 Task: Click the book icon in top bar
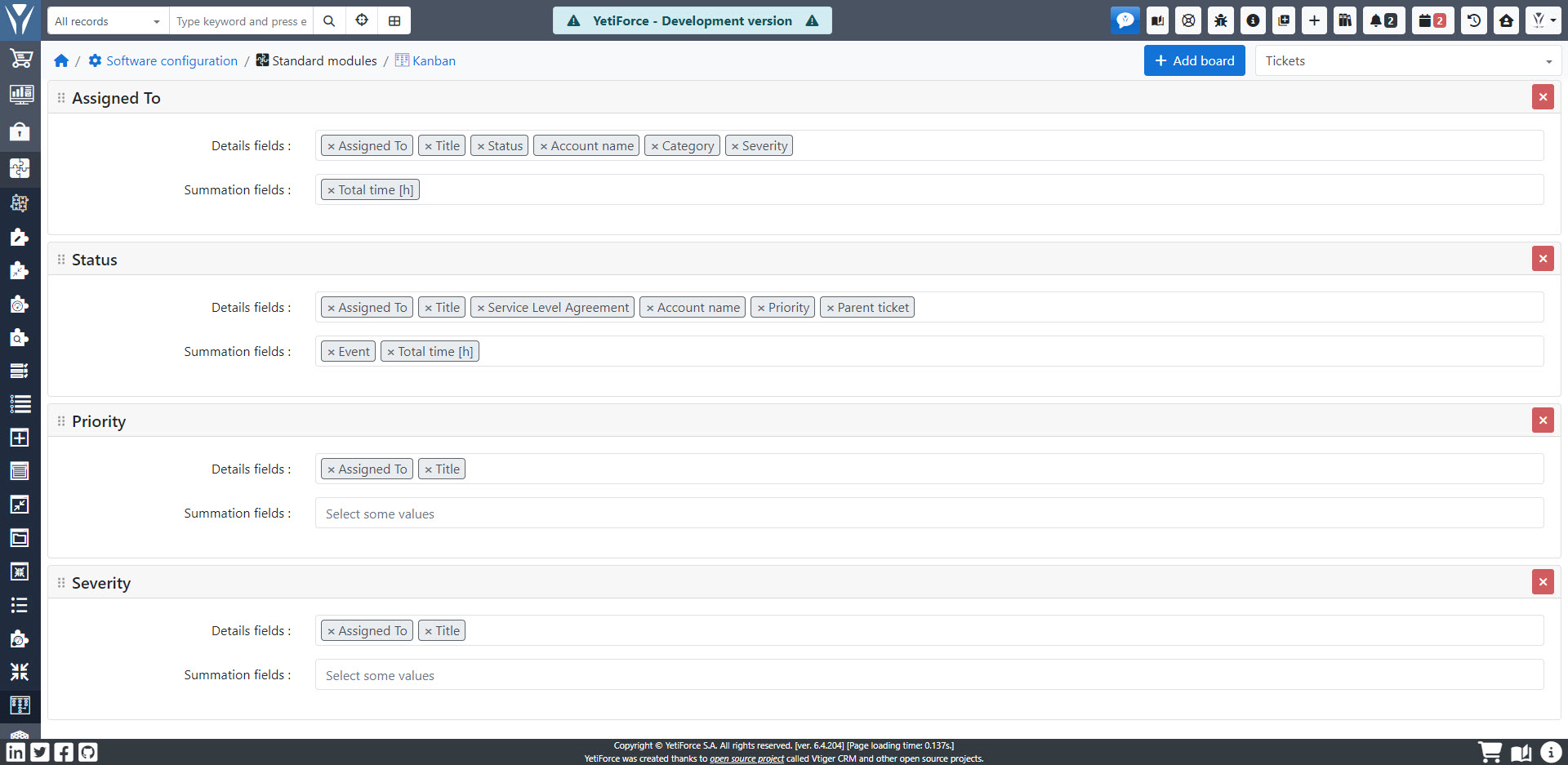tap(1157, 20)
